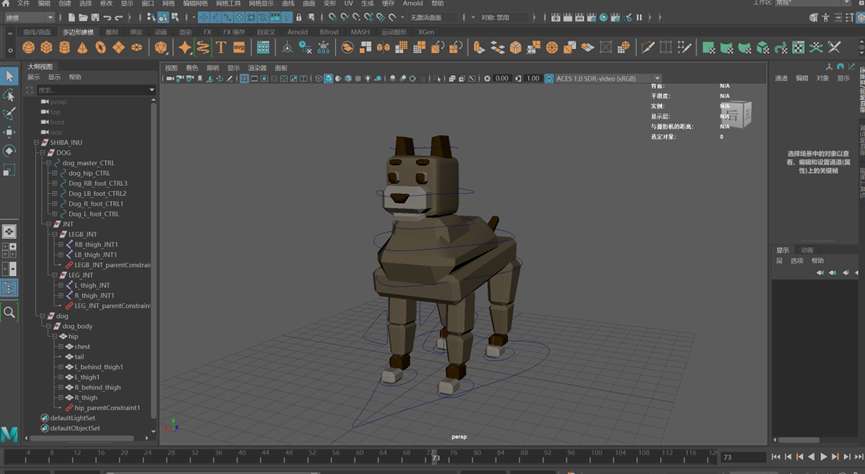Image resolution: width=865 pixels, height=474 pixels.
Task: Select Dog_RB_foot_CTRL3 in the outliner
Action: 98,183
